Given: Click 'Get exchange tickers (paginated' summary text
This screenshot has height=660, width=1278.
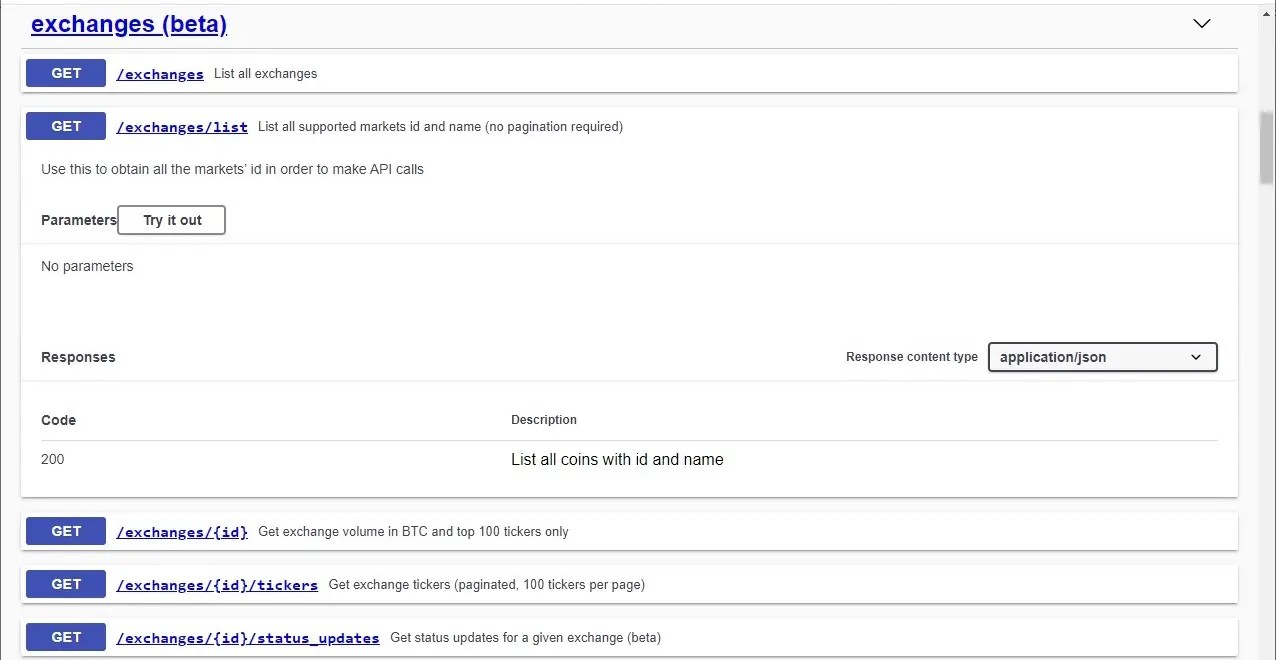Looking at the screenshot, I should (x=487, y=585).
